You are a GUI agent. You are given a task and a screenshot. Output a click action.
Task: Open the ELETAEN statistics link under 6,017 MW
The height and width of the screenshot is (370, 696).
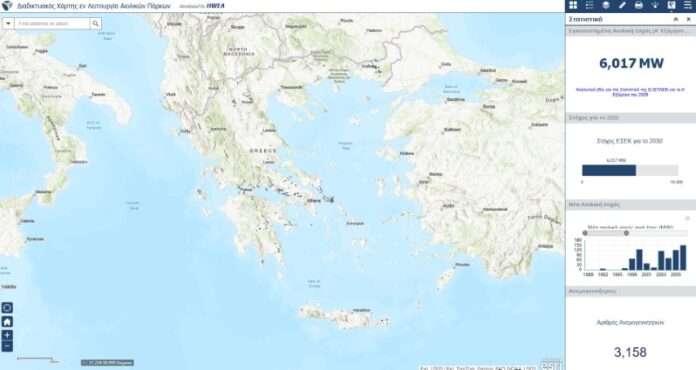click(x=630, y=92)
